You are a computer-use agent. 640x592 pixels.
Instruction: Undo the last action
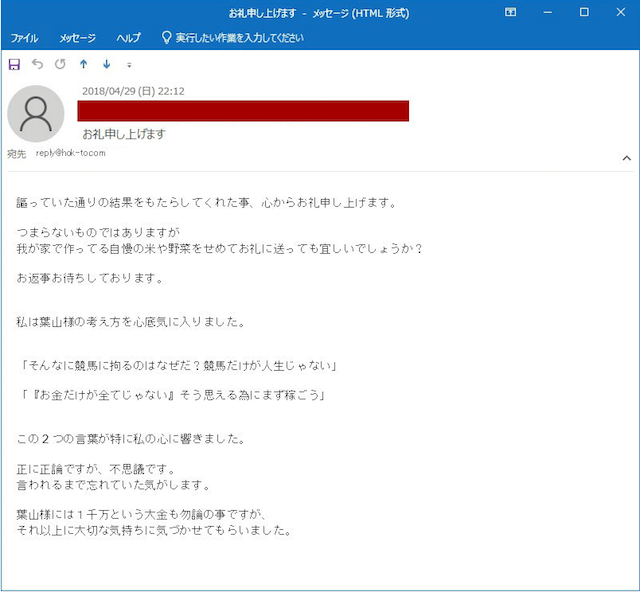click(38, 64)
